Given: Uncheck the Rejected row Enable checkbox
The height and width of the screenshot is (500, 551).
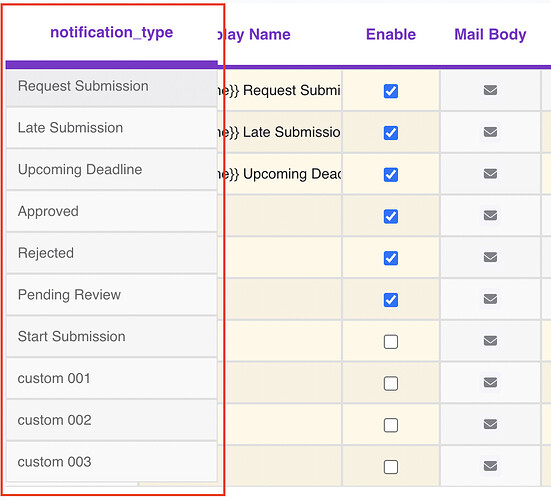Looking at the screenshot, I should [x=391, y=258].
